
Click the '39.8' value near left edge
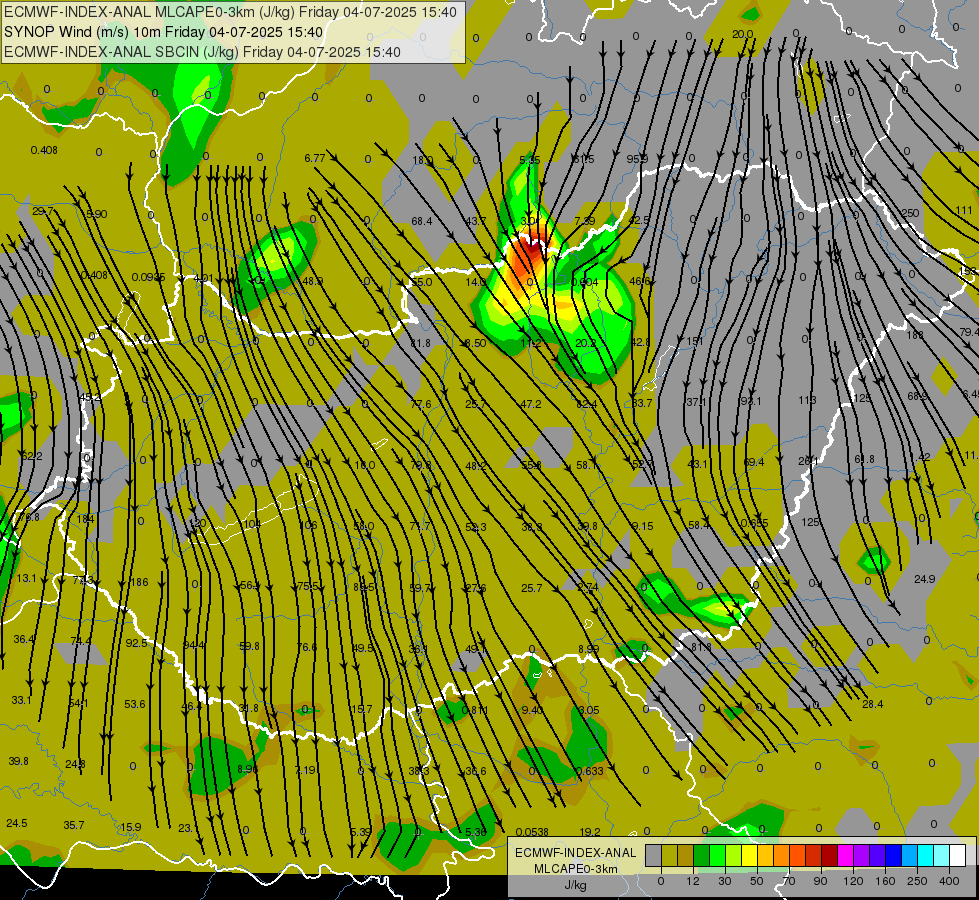[19, 761]
